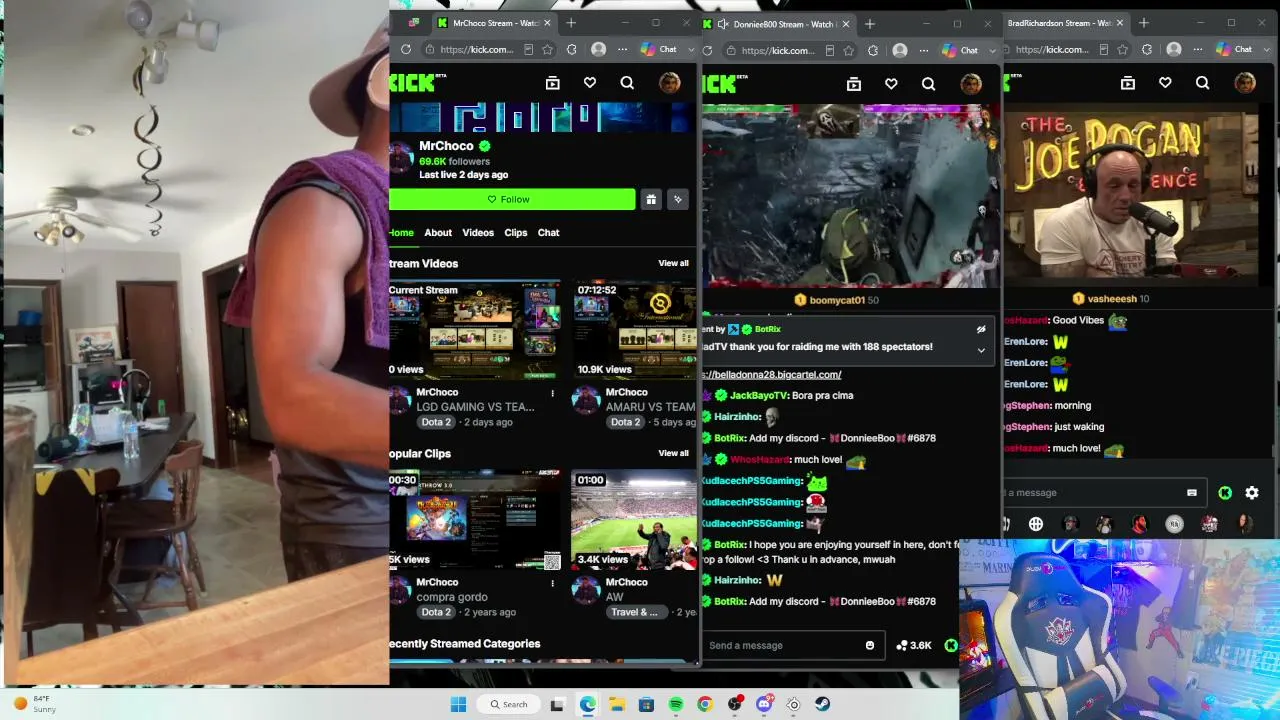
Task: Open Copilot Chat in the MrChoco browser window
Action: pos(659,49)
